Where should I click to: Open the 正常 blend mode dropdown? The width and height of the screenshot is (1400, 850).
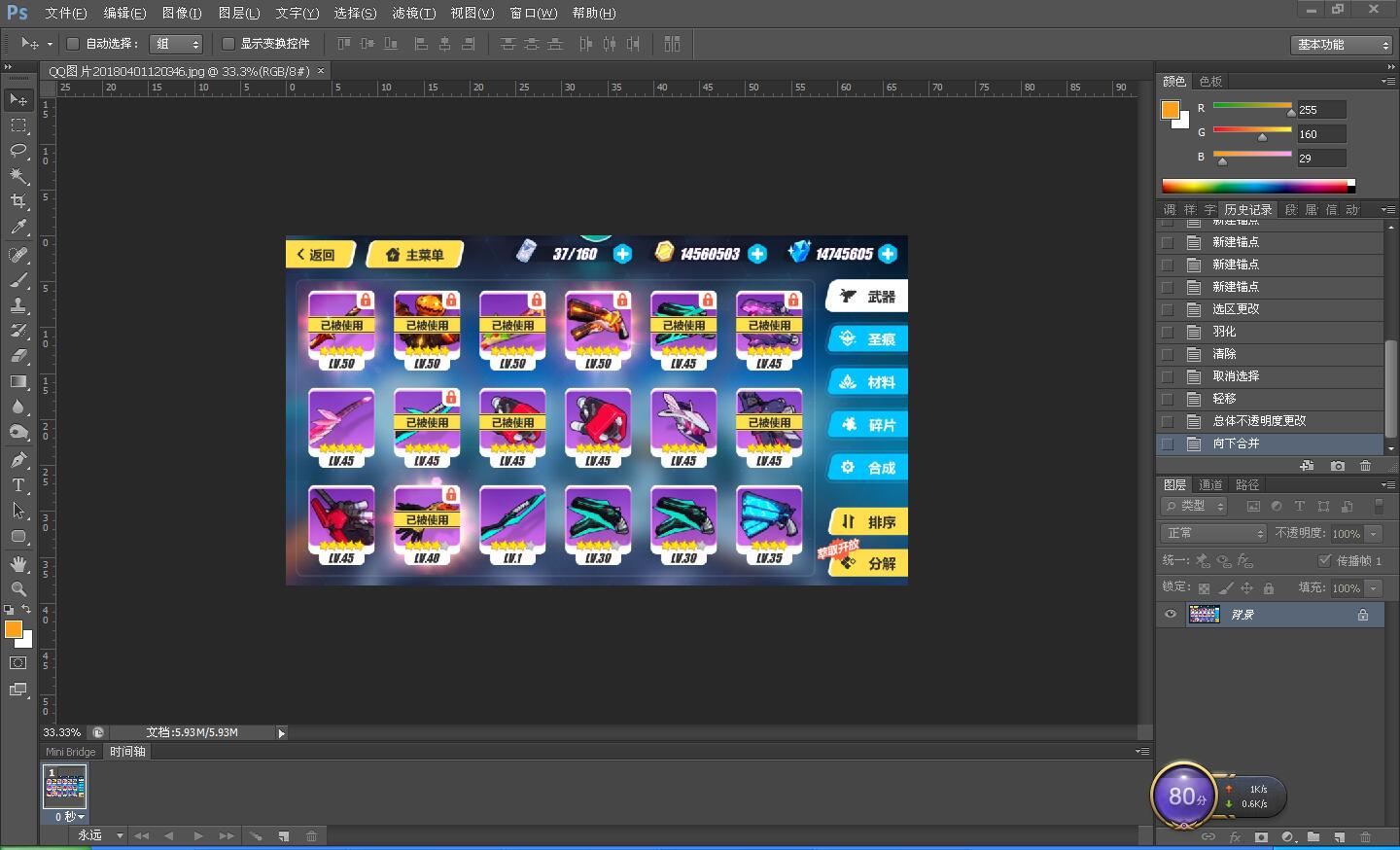coord(1213,533)
